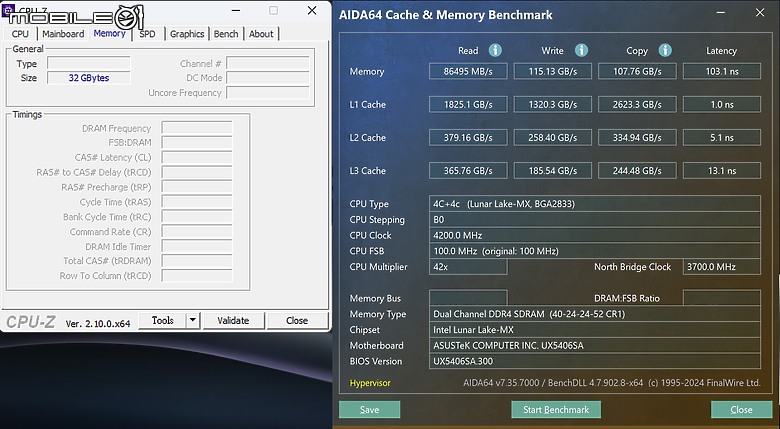
Task: Click the Memory Type Dual Channel DDR4 SDRAM field
Action: click(x=595, y=314)
